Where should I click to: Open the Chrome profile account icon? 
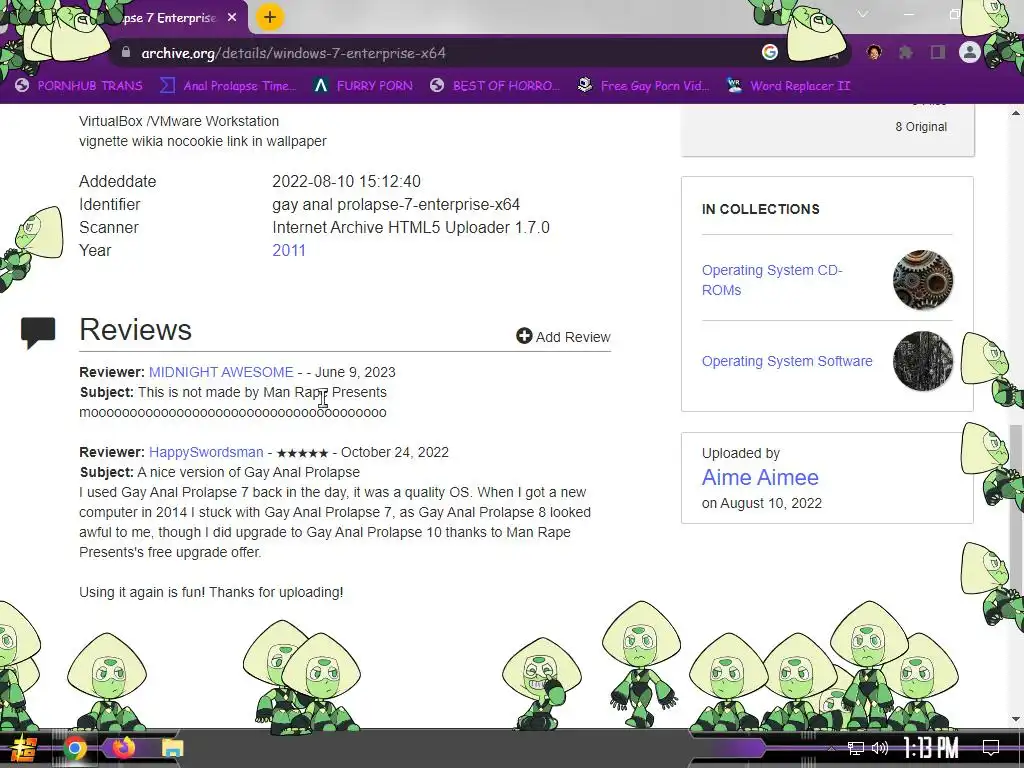tap(970, 52)
